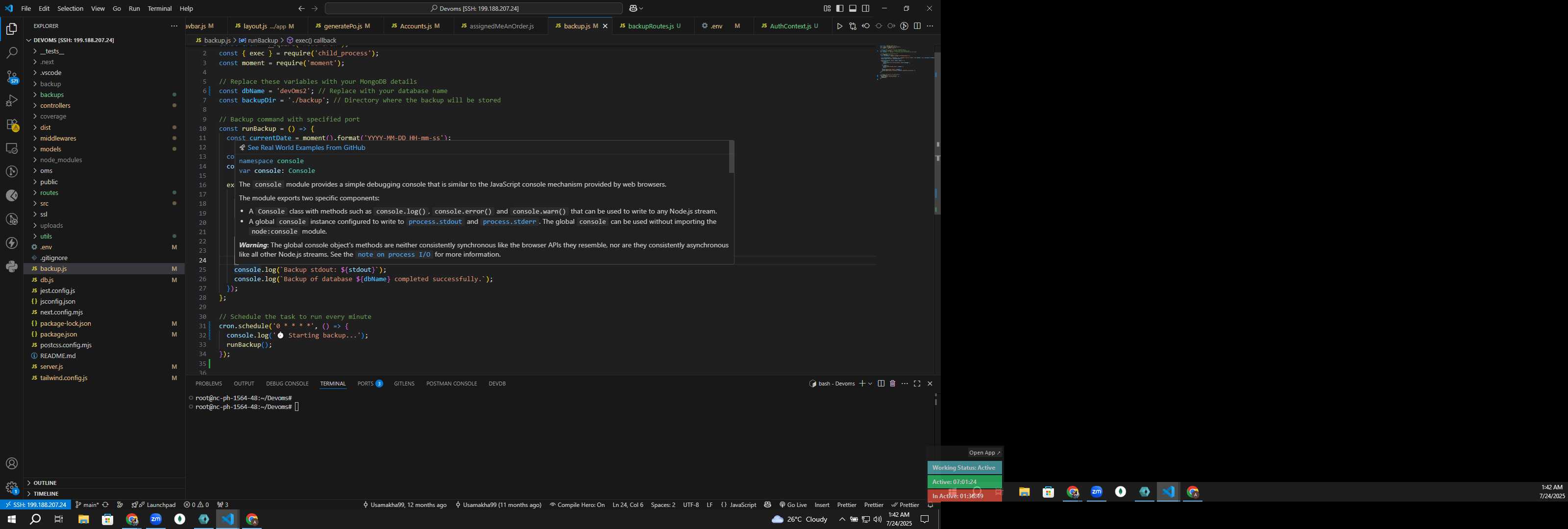Image resolution: width=1568 pixels, height=529 pixels.
Task: Open Manage gear icon in activity bar
Action: [x=12, y=487]
